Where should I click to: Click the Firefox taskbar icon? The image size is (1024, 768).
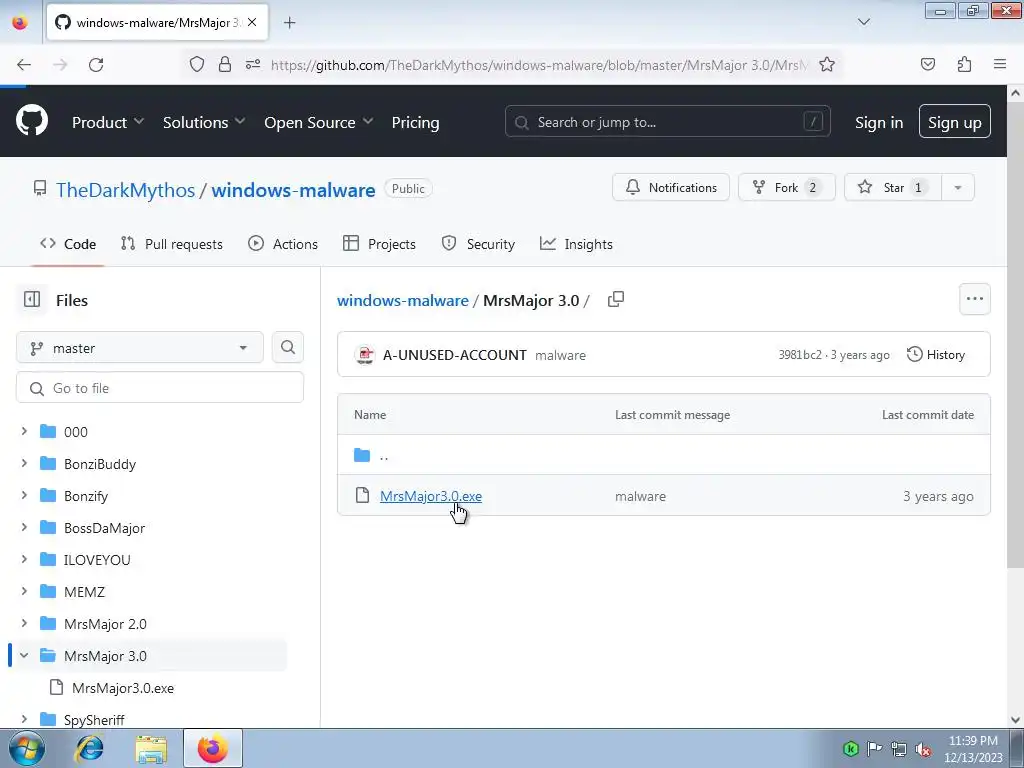point(213,748)
